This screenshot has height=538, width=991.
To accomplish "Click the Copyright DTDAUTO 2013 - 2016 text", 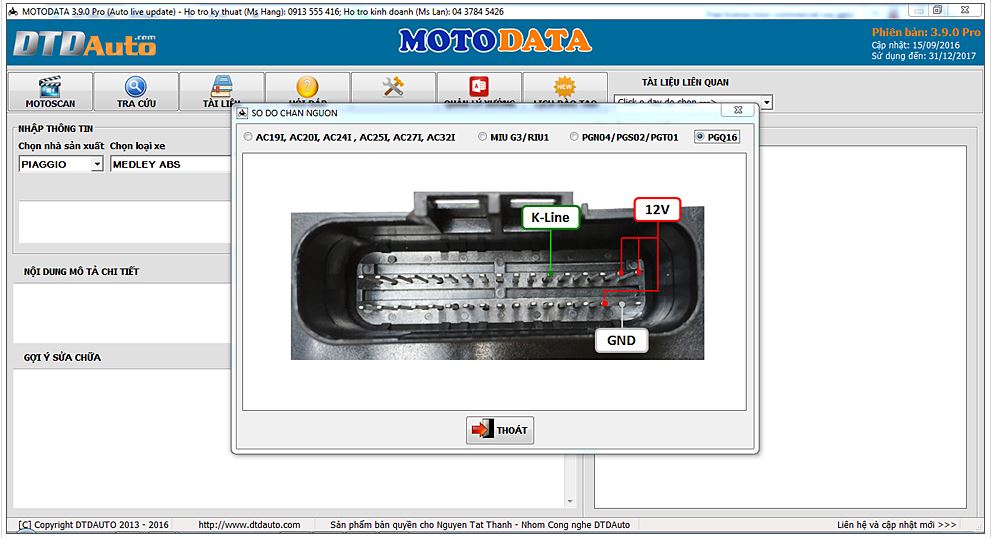I will [94, 525].
